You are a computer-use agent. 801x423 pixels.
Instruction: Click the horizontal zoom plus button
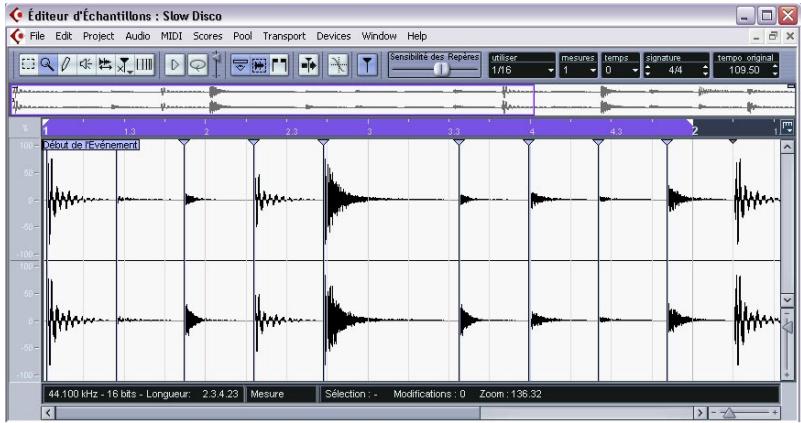point(775,412)
